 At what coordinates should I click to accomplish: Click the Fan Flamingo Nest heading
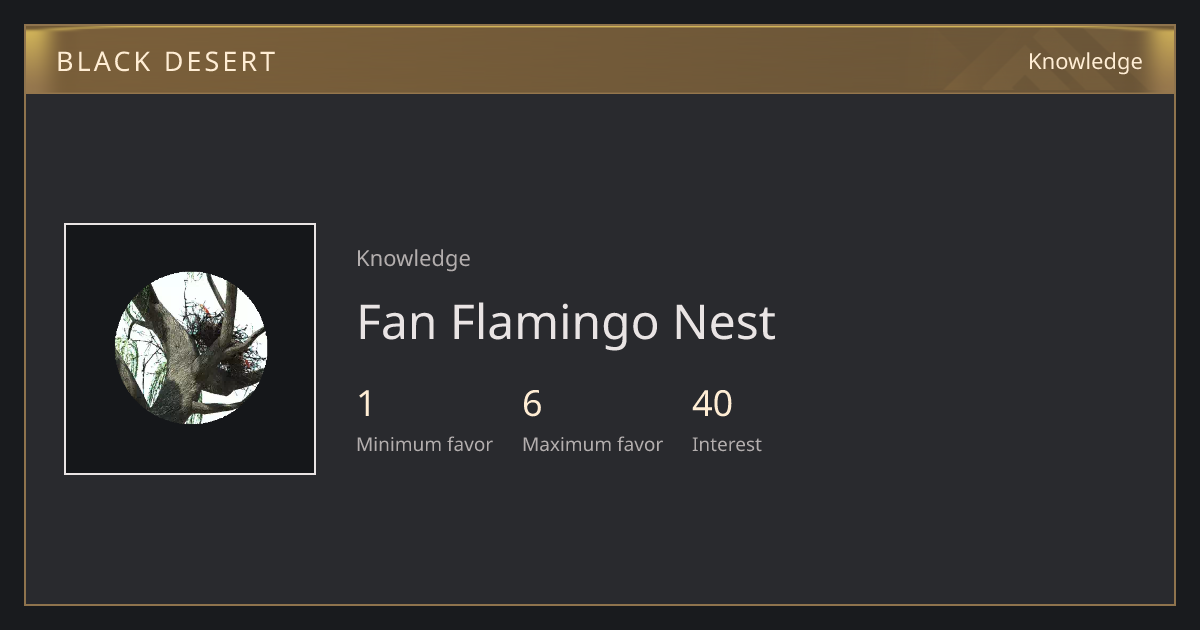[x=566, y=322]
